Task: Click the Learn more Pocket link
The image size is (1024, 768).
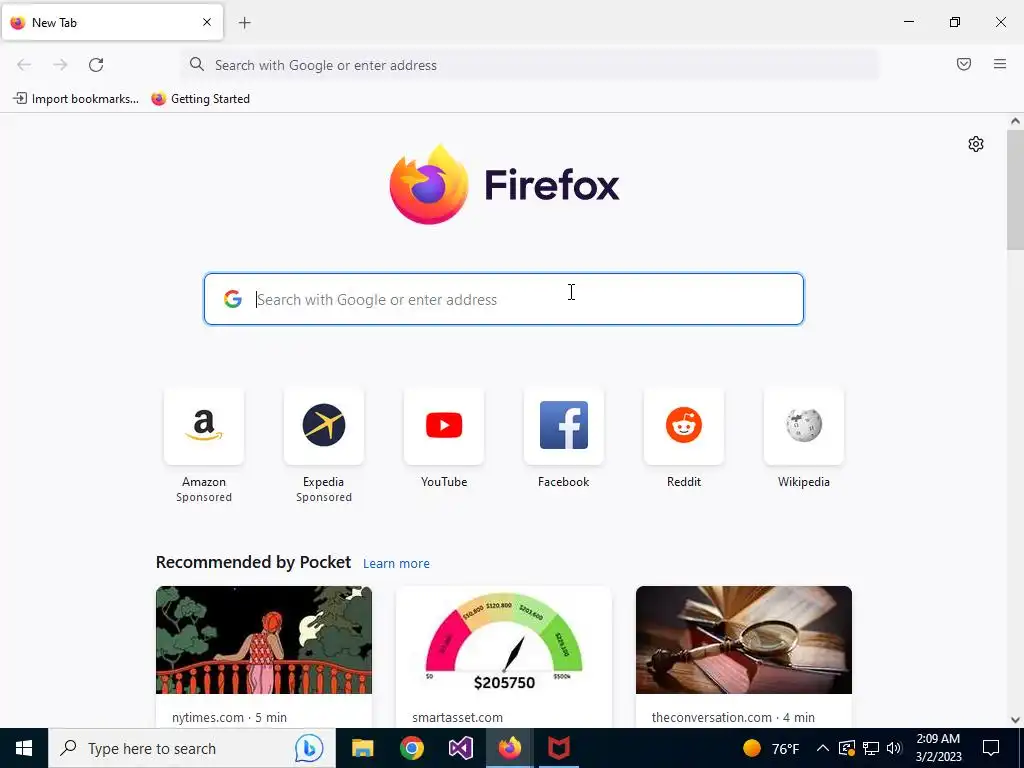Action: point(396,564)
